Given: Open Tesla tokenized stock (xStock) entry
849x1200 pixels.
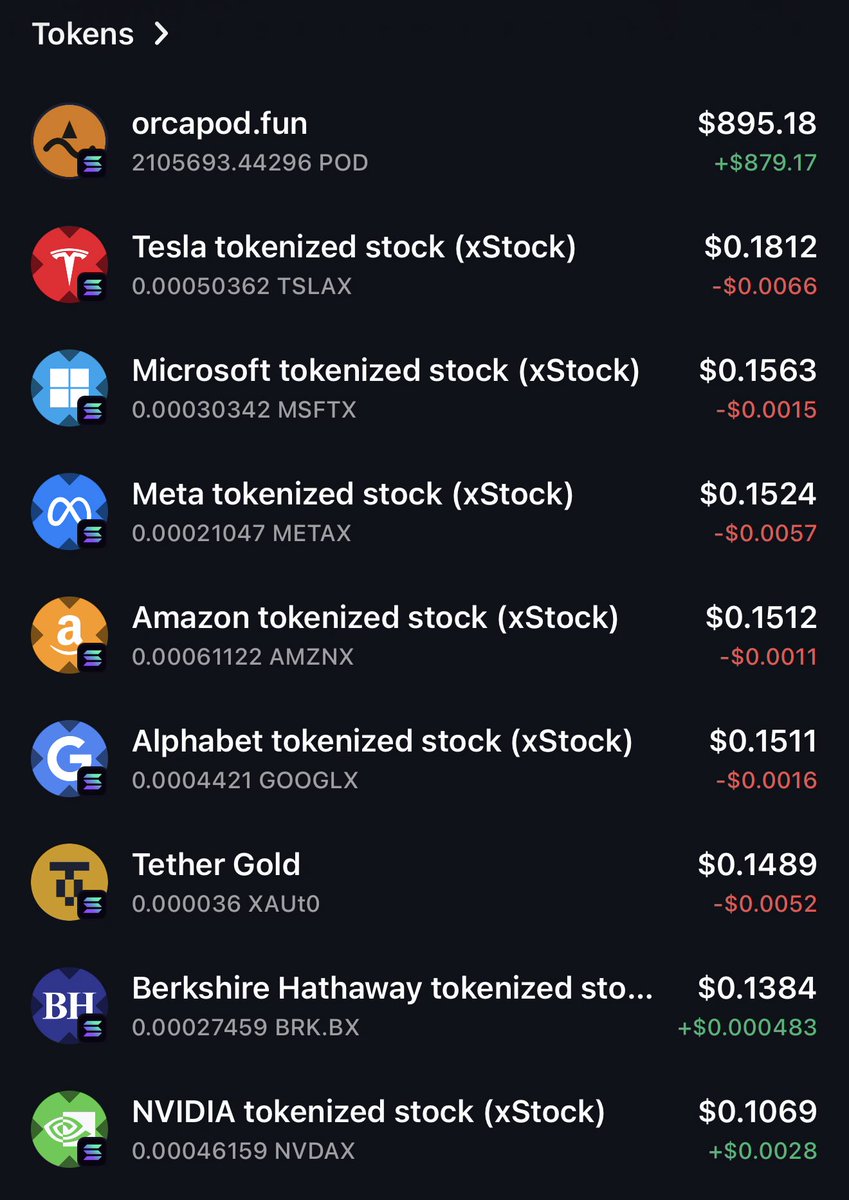Looking at the screenshot, I should point(424,265).
